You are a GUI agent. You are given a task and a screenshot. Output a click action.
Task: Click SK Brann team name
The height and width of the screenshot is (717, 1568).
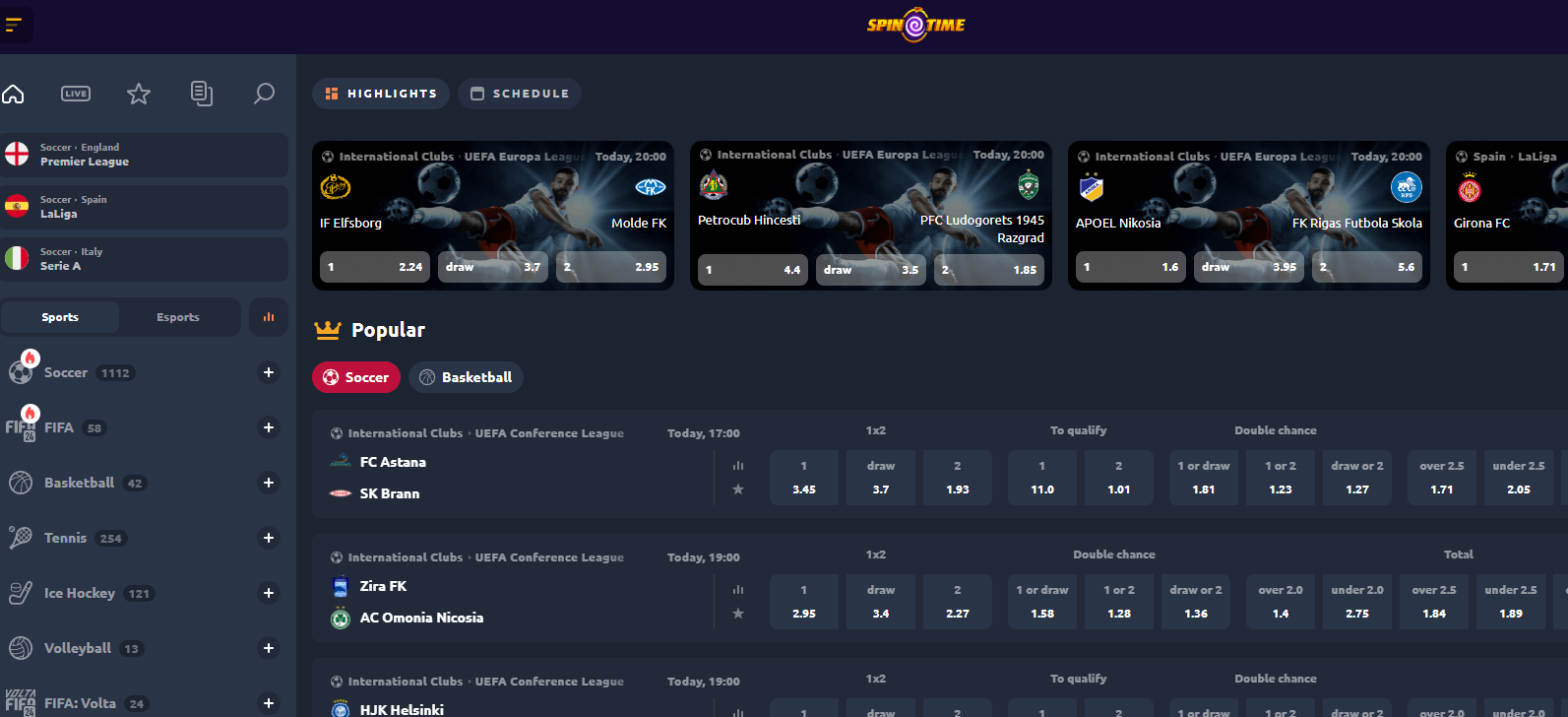coord(390,493)
